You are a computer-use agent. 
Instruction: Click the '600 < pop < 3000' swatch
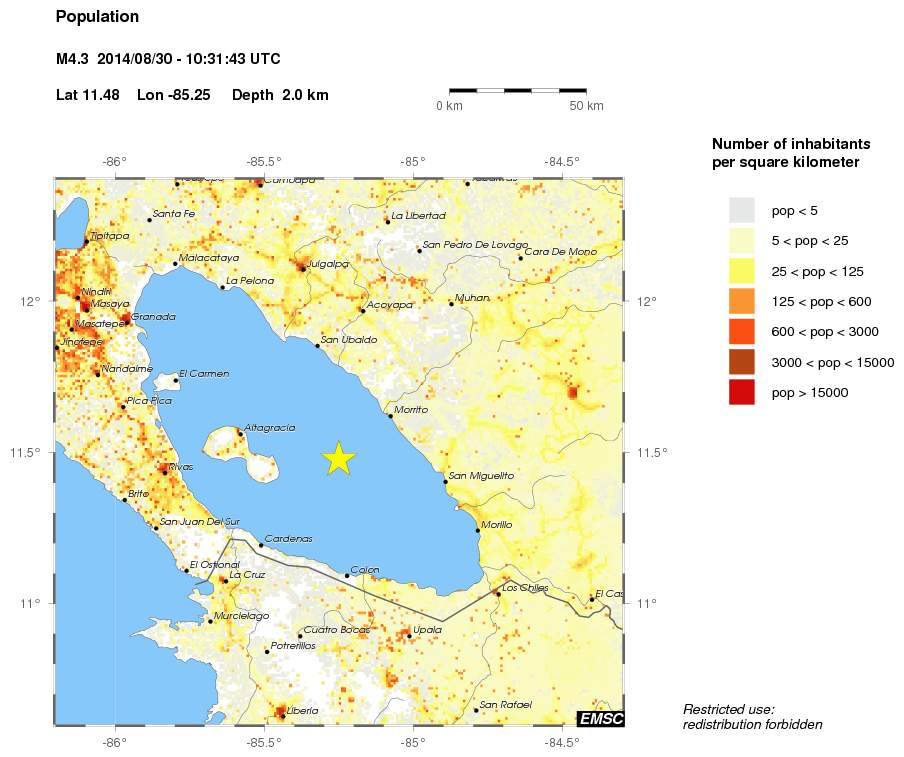tap(741, 332)
